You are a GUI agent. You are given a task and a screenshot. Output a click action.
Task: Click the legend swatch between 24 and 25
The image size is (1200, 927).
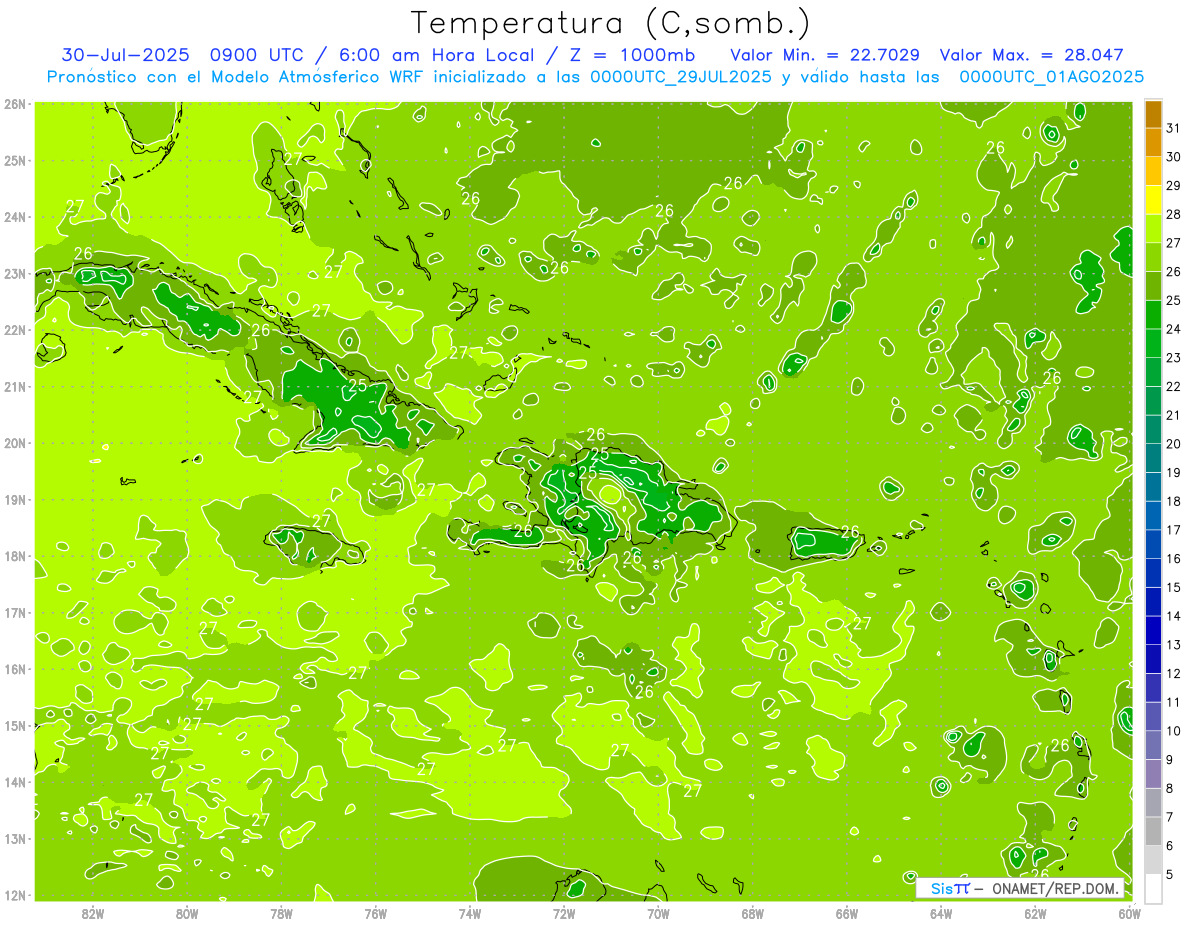[1154, 315]
